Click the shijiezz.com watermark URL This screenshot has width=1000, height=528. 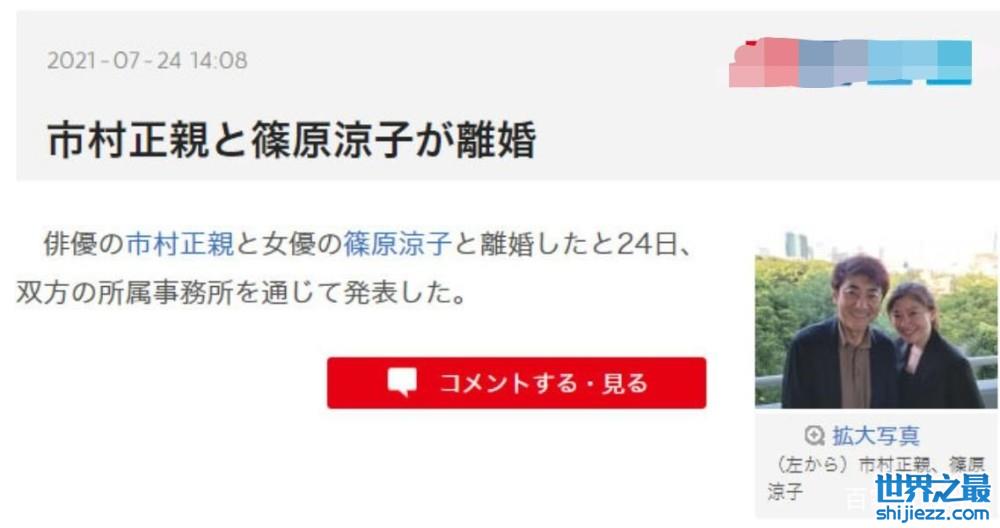coord(933,513)
